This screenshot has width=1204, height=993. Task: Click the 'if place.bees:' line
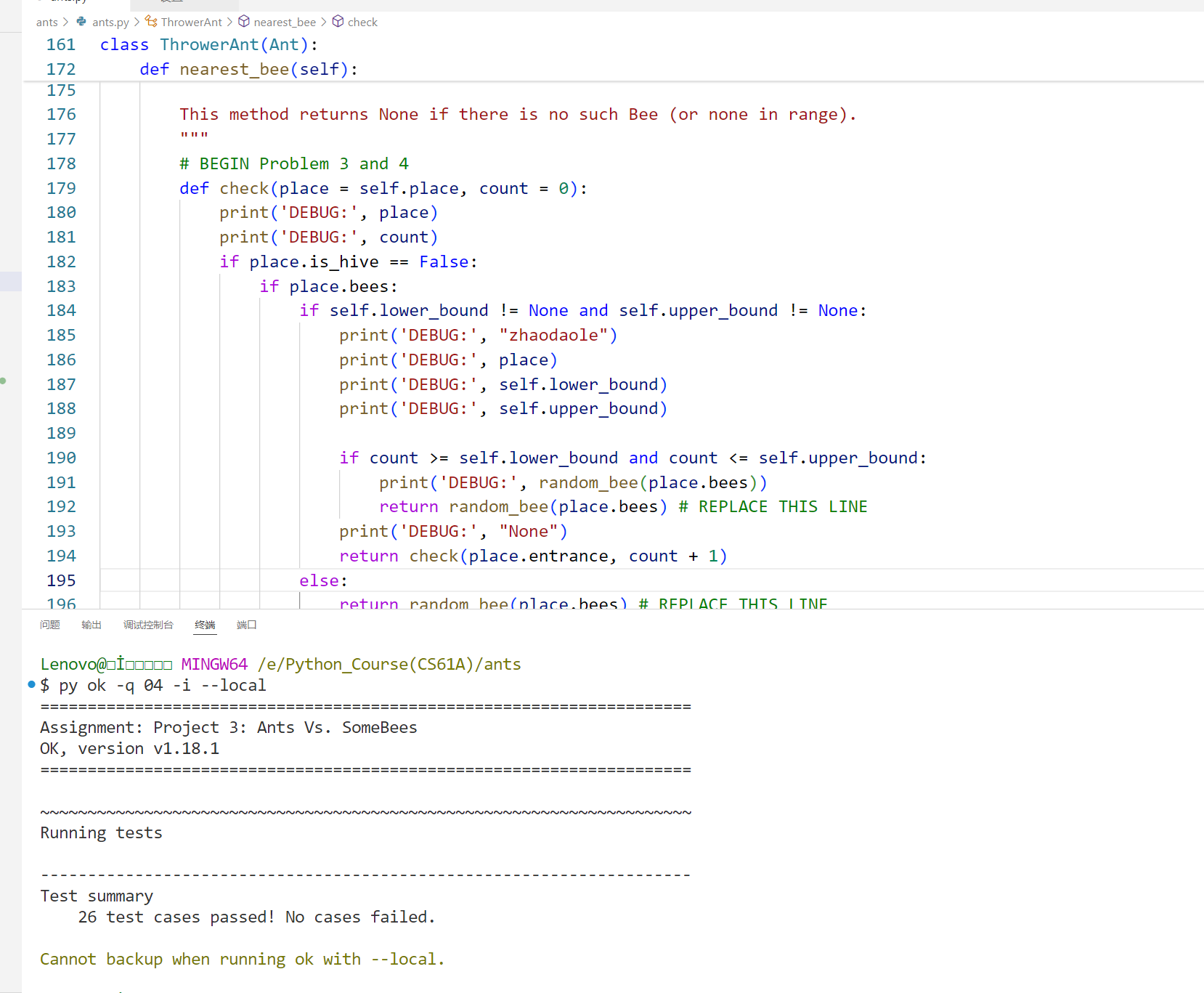(328, 287)
